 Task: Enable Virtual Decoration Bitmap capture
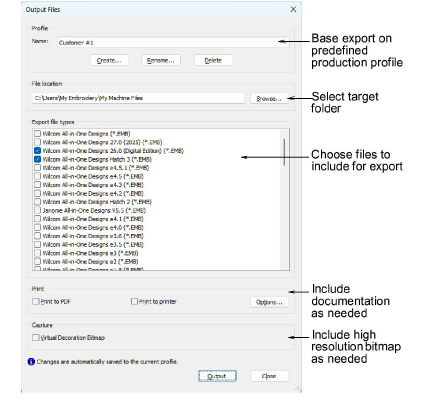point(36,338)
